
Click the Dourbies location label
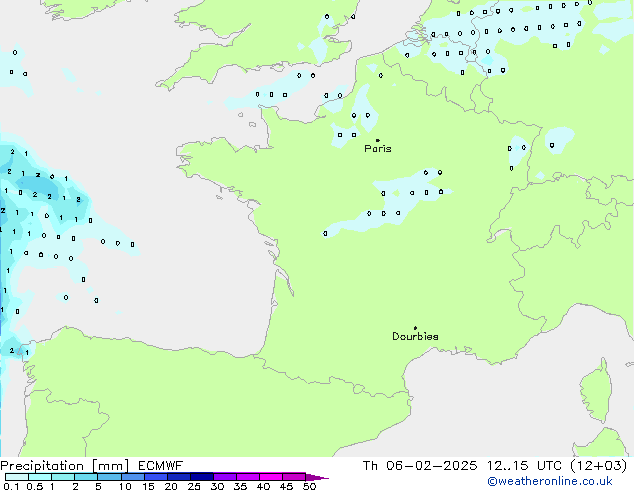(415, 336)
